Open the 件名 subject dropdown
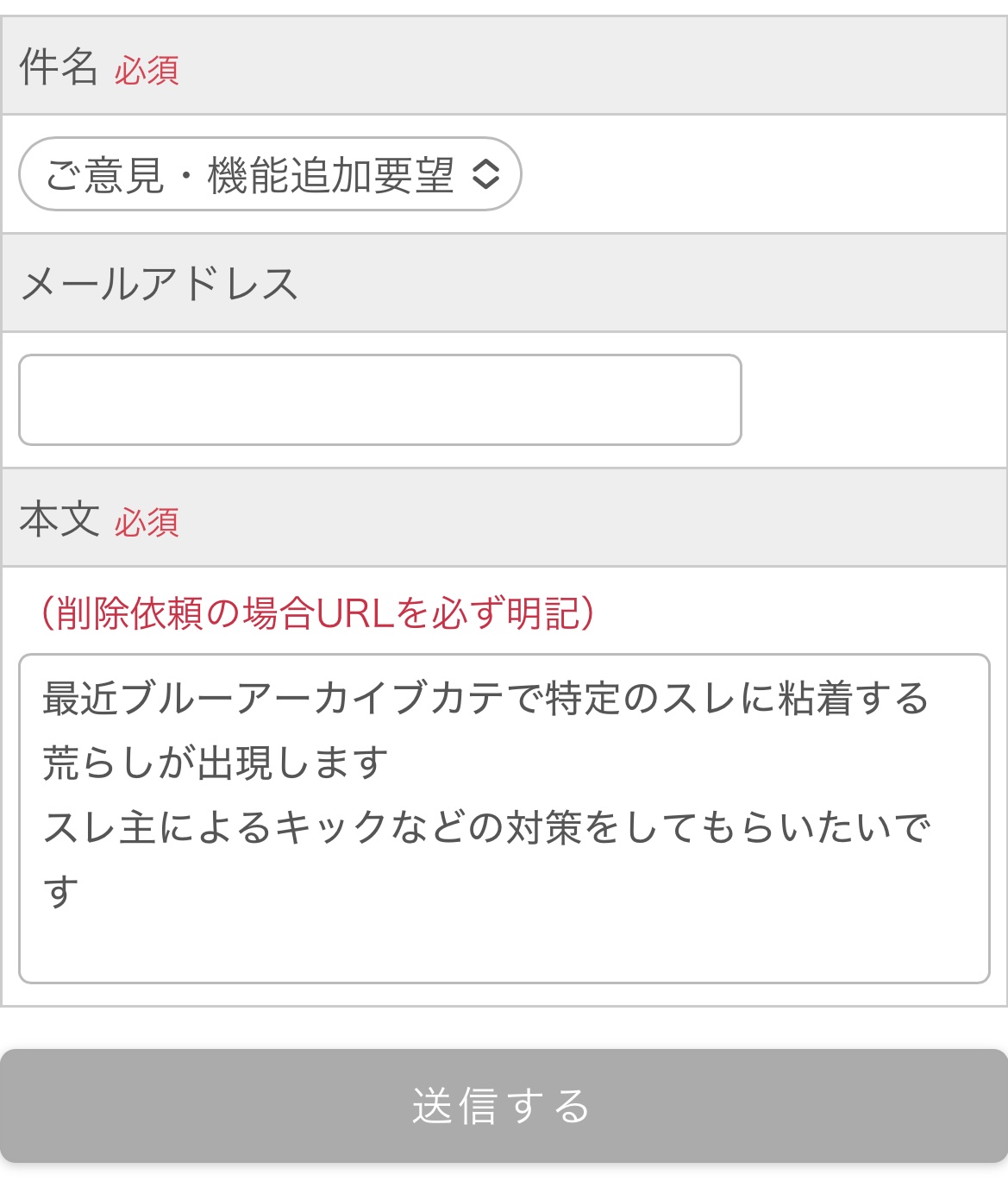1008x1187 pixels. [269, 174]
